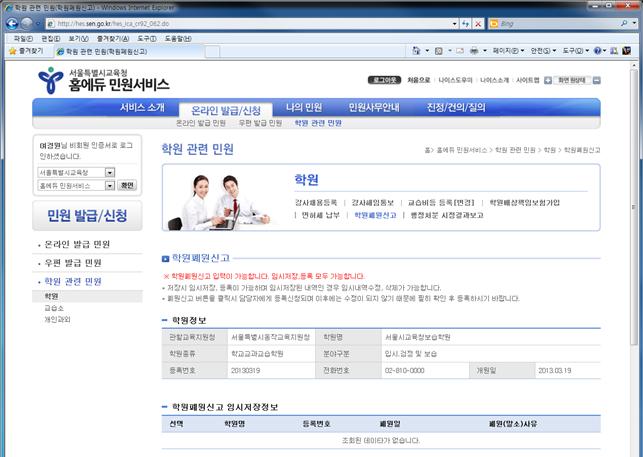Click the printer icon in IE toolbar

coord(473,50)
